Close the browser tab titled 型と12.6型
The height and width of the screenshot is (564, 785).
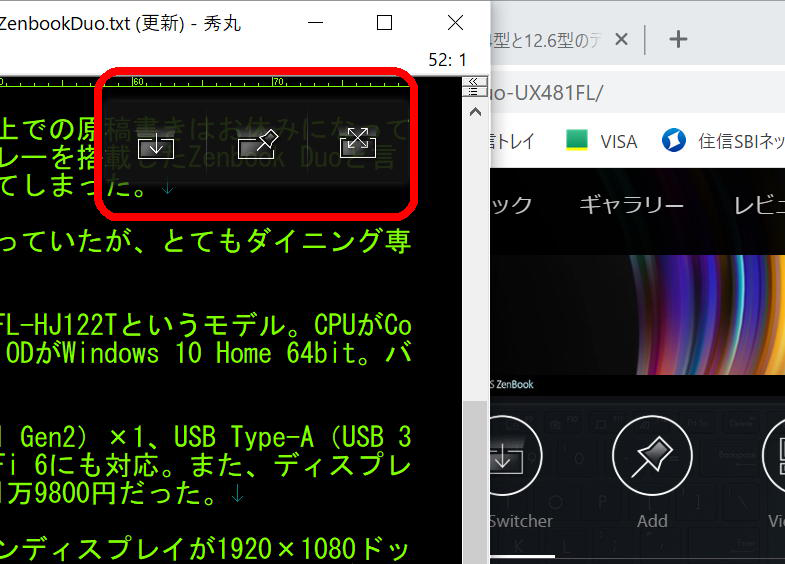621,39
